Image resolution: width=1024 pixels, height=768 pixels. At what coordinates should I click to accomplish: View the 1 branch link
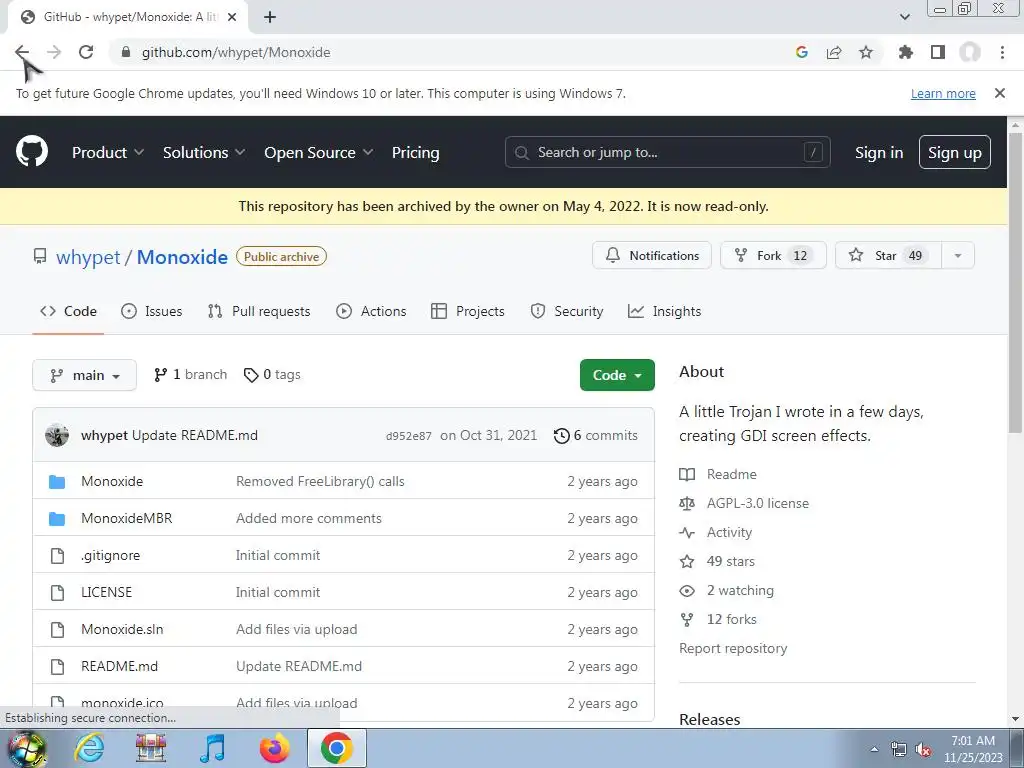[x=191, y=375]
